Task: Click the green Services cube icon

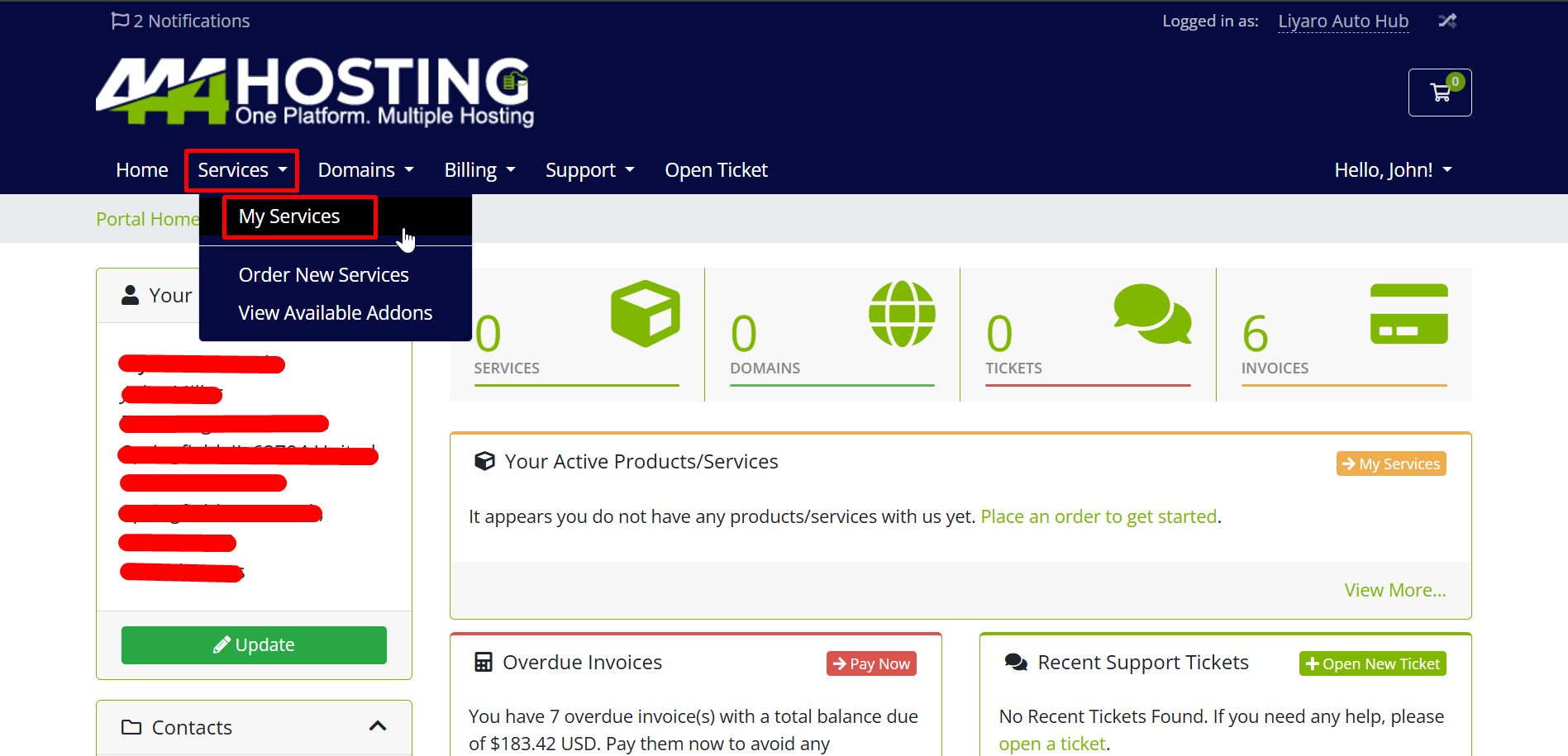Action: 645,314
